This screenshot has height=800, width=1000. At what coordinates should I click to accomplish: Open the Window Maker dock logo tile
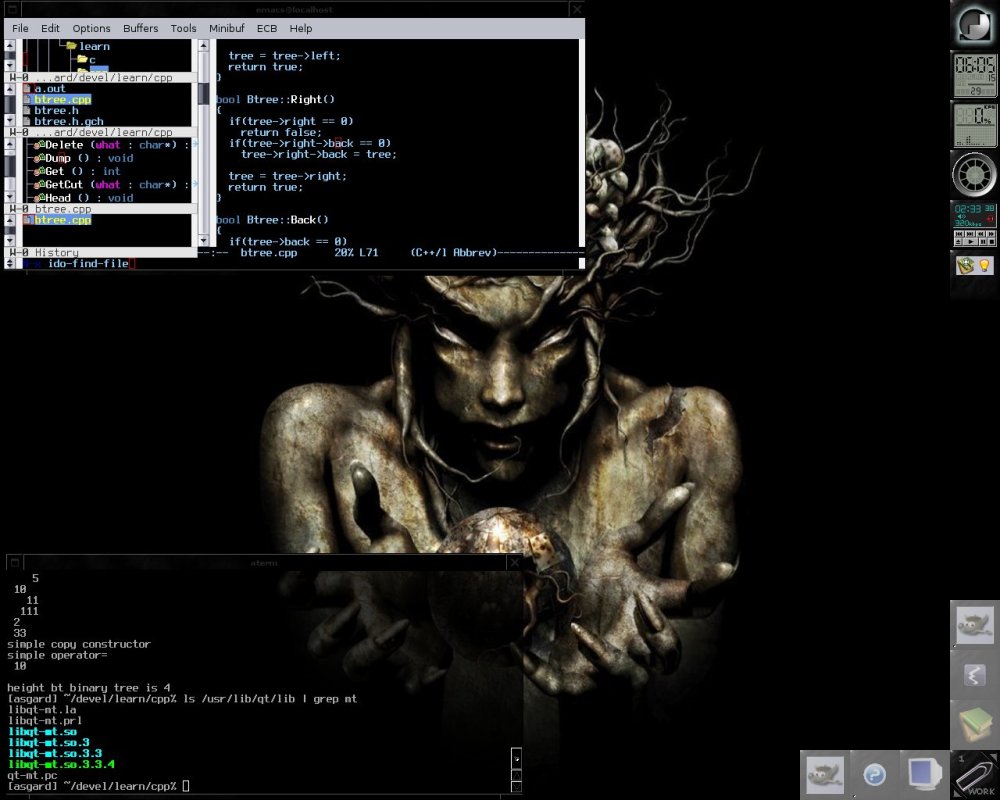click(x=974, y=24)
